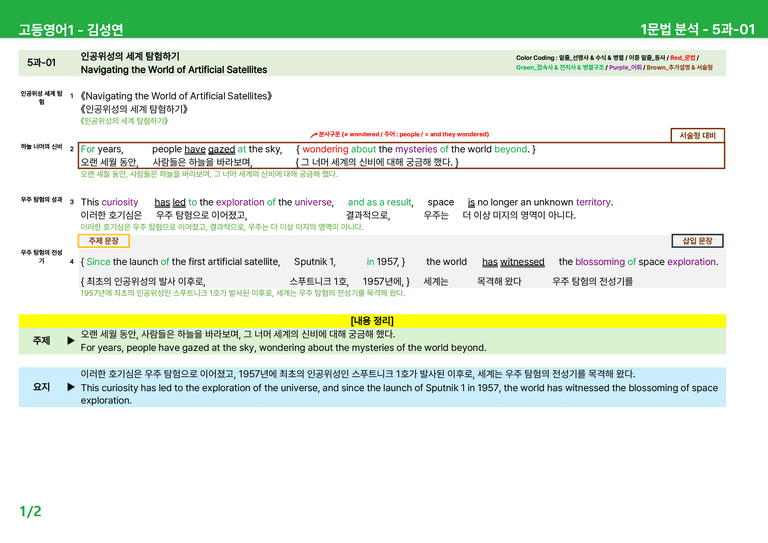This screenshot has width=768, height=543.
Task: Click the title 'Navigating the World of Artificial Satellites'
Action: point(174,70)
